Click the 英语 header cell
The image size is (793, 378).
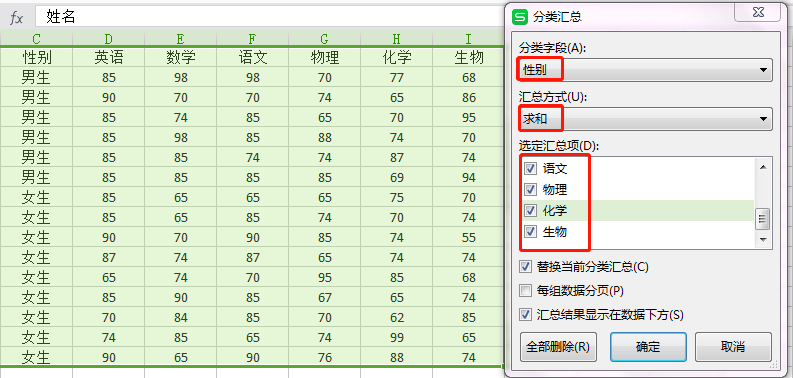tap(108, 57)
